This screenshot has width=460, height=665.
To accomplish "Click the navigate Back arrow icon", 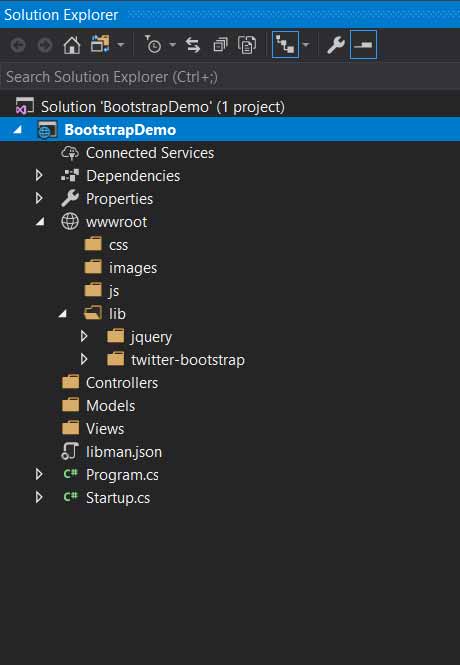I will [18, 45].
